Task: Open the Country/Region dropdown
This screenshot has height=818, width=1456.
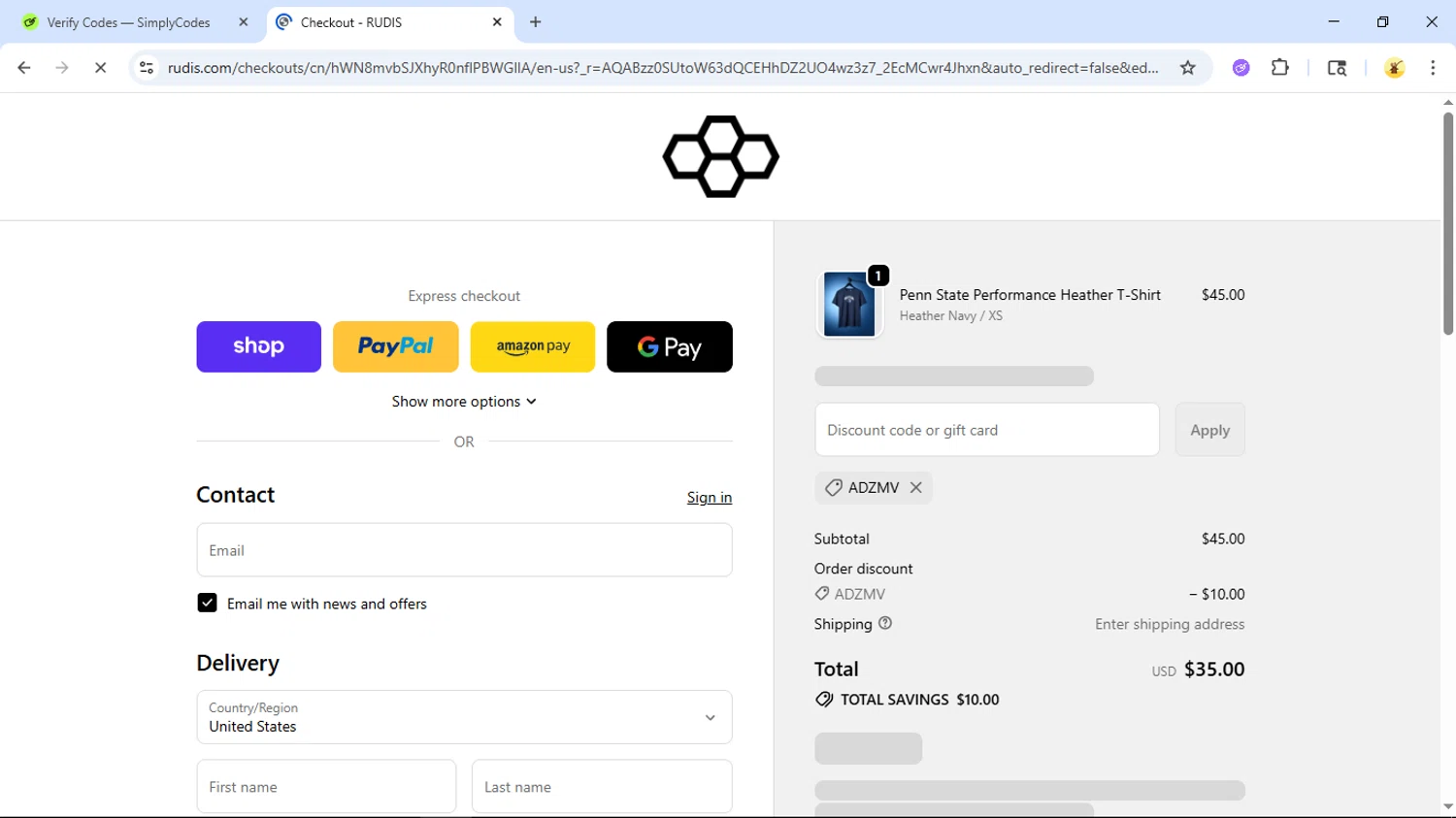Action: point(464,717)
